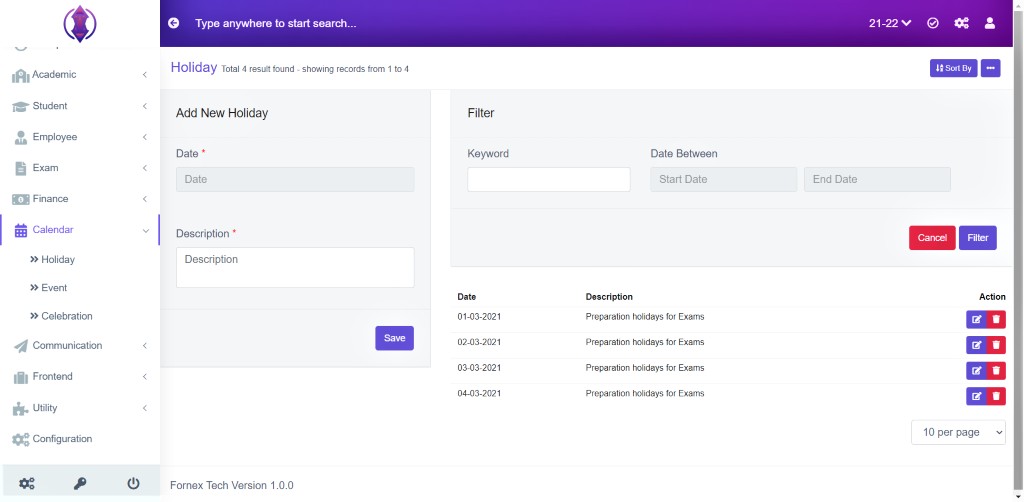Save the new holiday
The width and height of the screenshot is (1024, 502).
pyautogui.click(x=394, y=338)
